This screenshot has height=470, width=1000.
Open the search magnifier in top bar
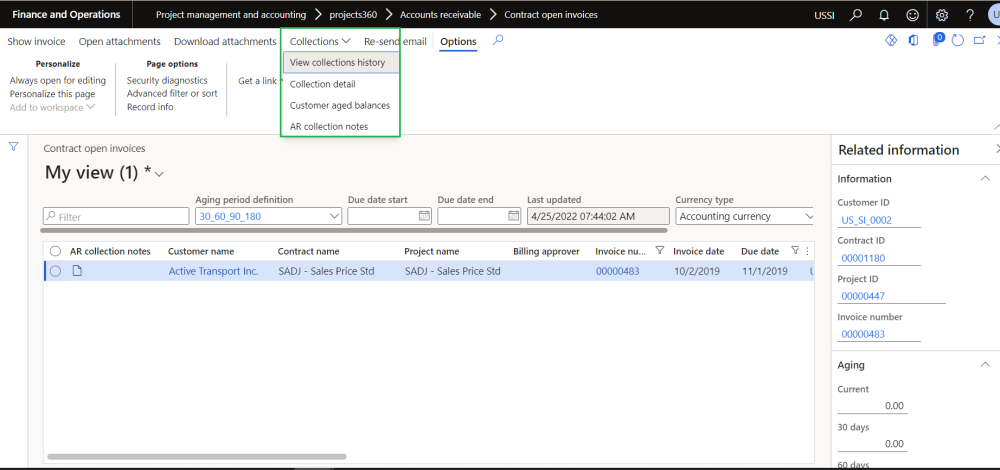pyautogui.click(x=856, y=14)
